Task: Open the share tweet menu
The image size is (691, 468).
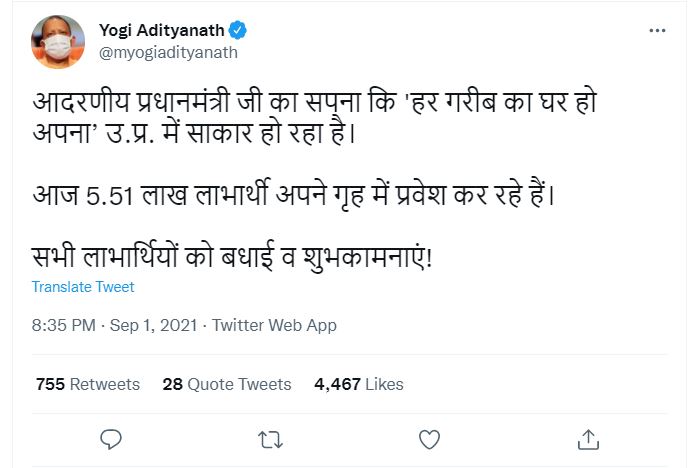Action: pos(588,438)
